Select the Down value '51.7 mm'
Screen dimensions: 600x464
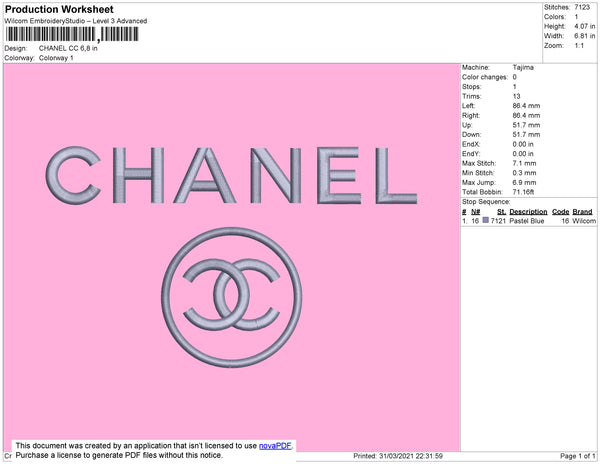pyautogui.click(x=527, y=135)
